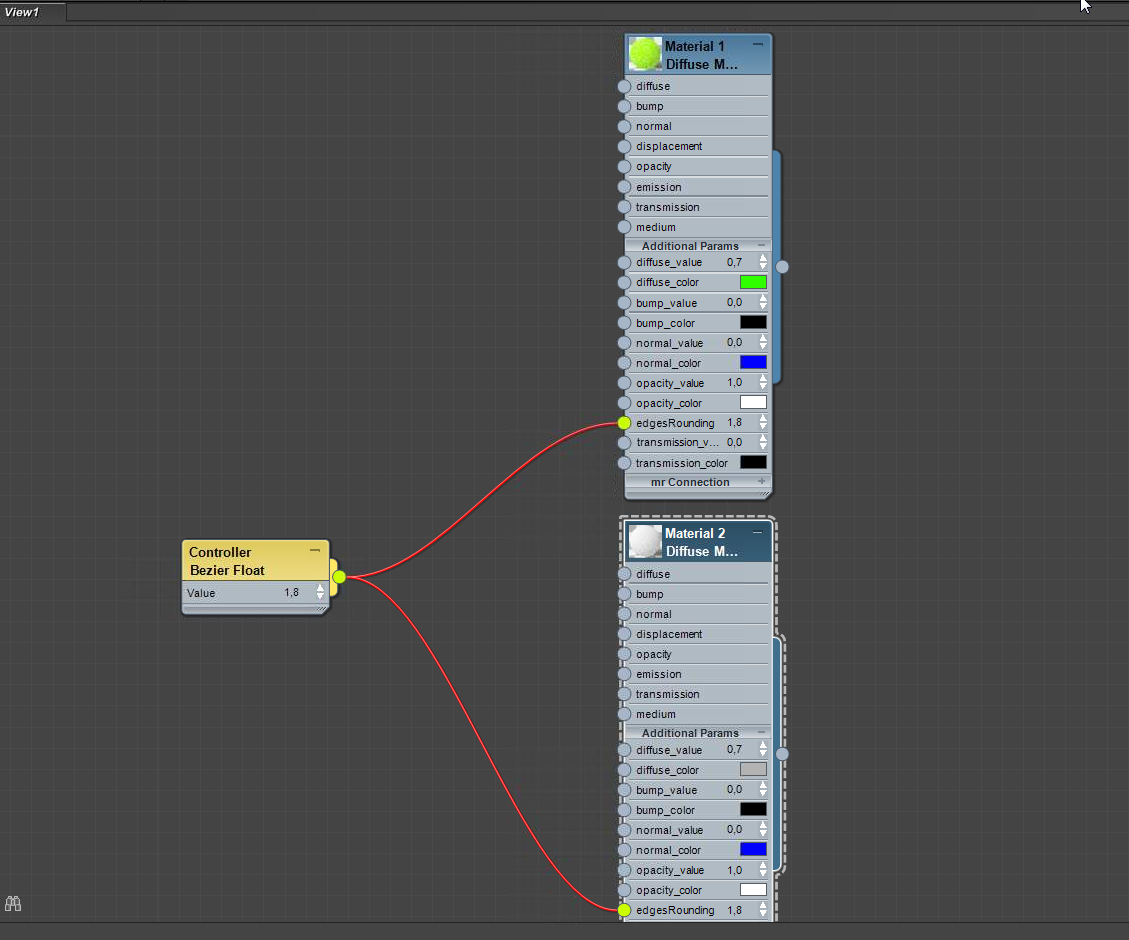Open Material 1 transmission_color black swatch
This screenshot has width=1129, height=940.
click(753, 463)
